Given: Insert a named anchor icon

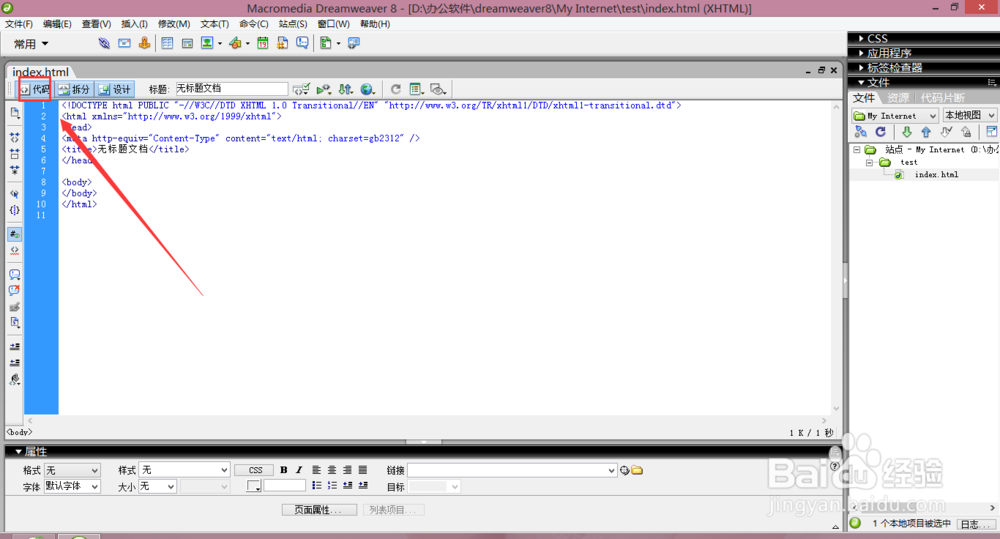Looking at the screenshot, I should 145,43.
